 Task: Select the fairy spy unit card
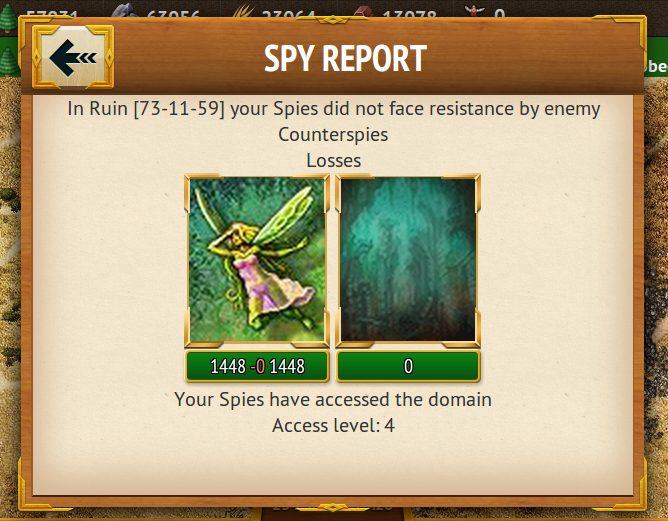click(x=257, y=260)
